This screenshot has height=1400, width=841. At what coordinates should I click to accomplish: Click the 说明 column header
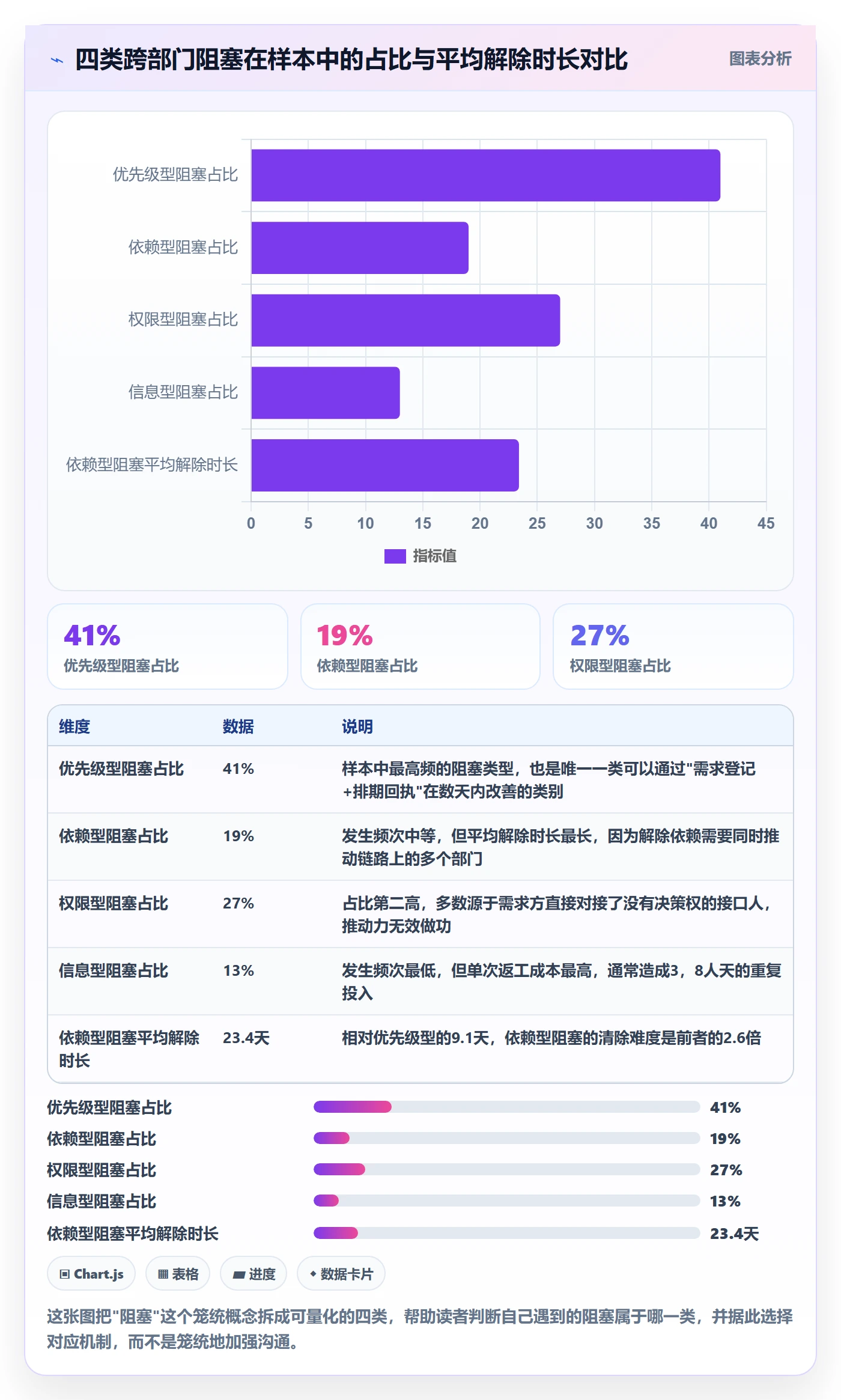coord(357,726)
